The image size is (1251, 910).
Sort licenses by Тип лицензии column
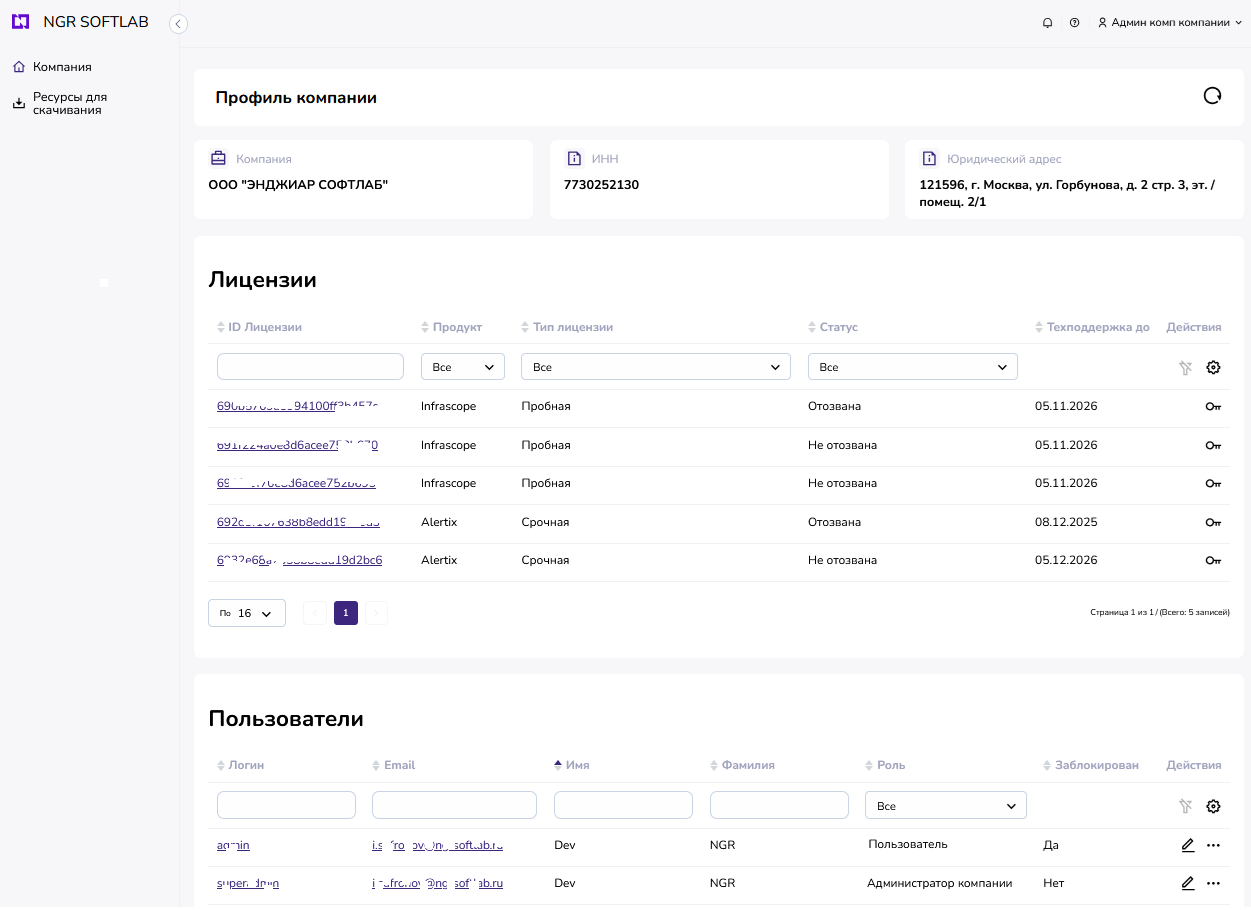pos(567,327)
